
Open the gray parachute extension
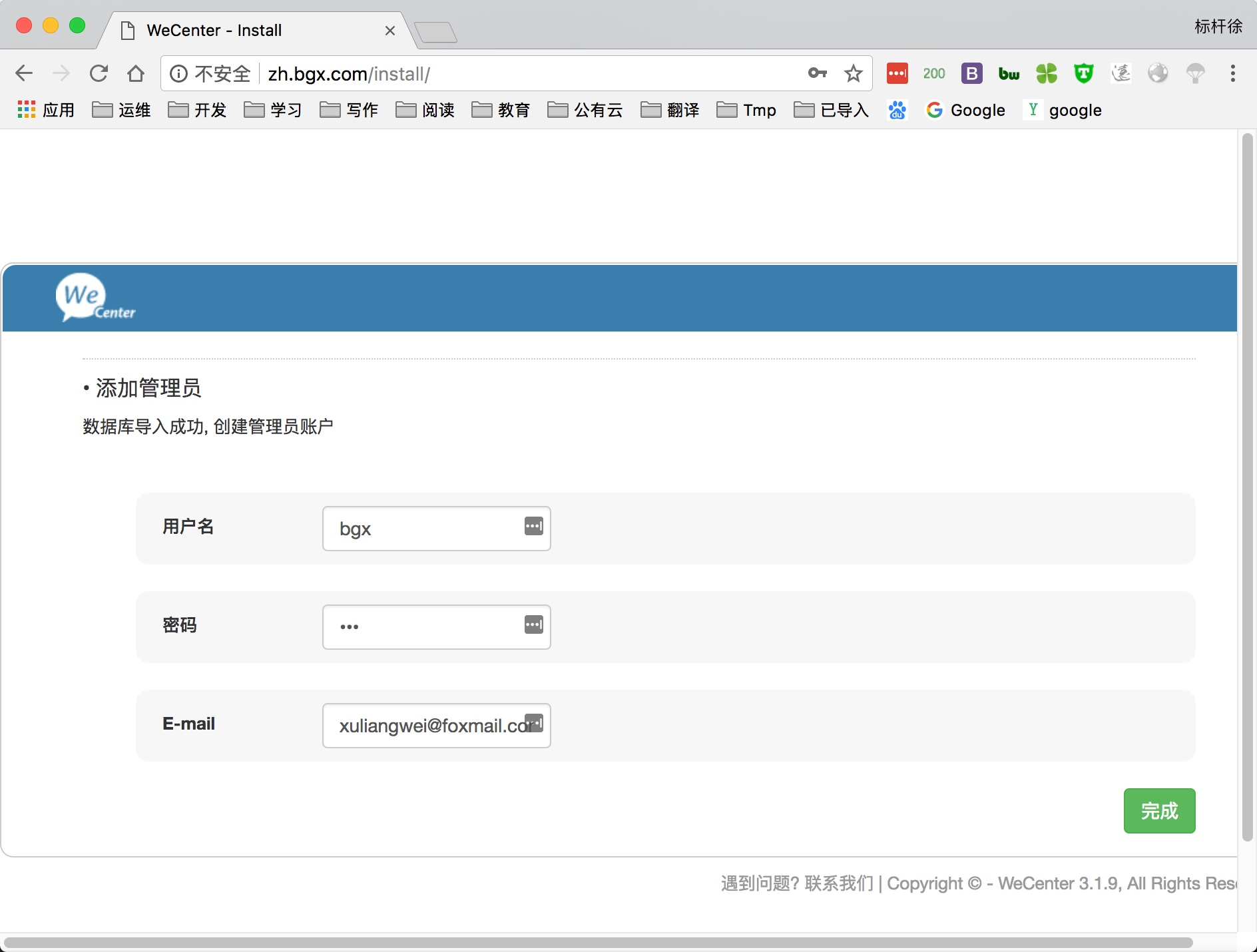coord(1196,73)
